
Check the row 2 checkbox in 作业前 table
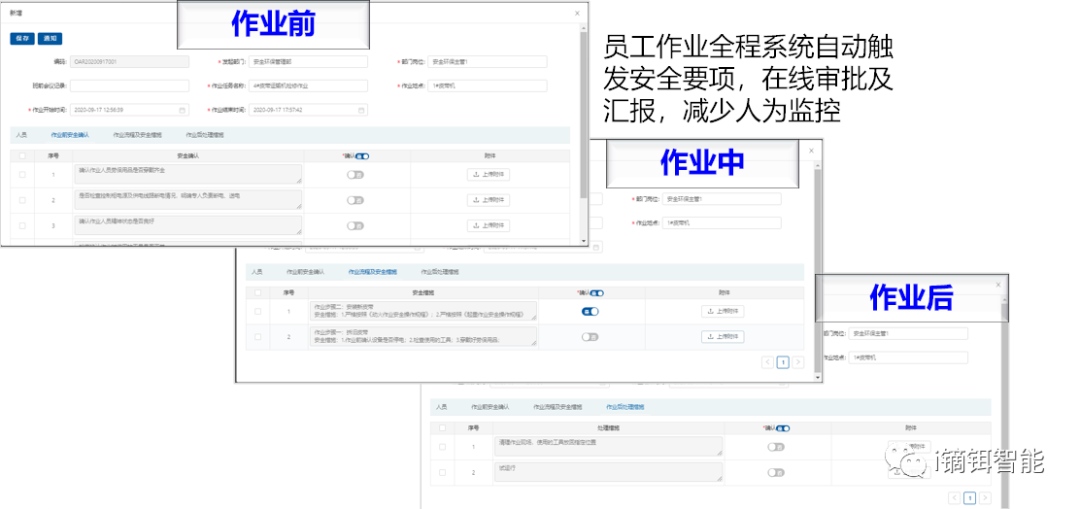[x=23, y=200]
